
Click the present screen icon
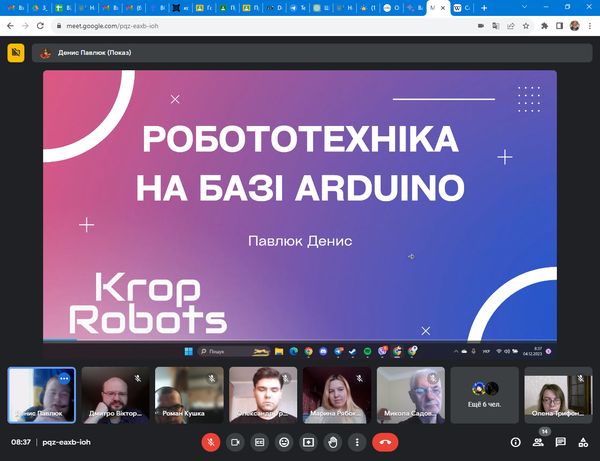pyautogui.click(x=308, y=441)
